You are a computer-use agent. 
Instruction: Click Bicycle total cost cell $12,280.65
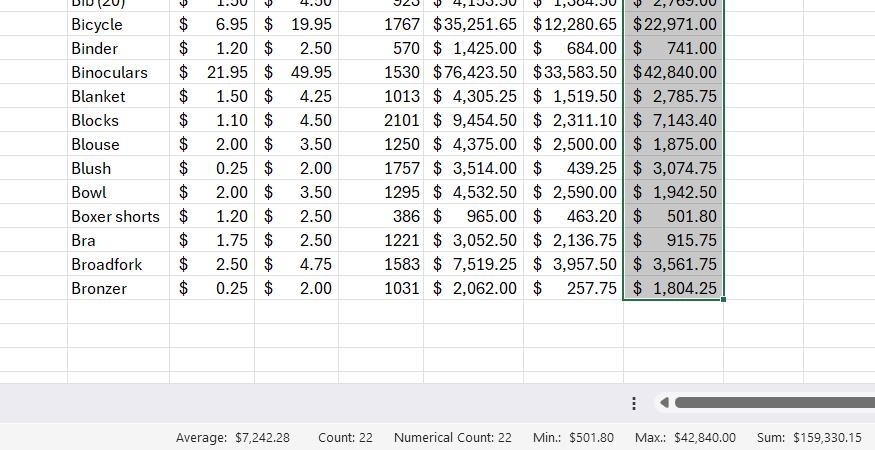(x=573, y=25)
